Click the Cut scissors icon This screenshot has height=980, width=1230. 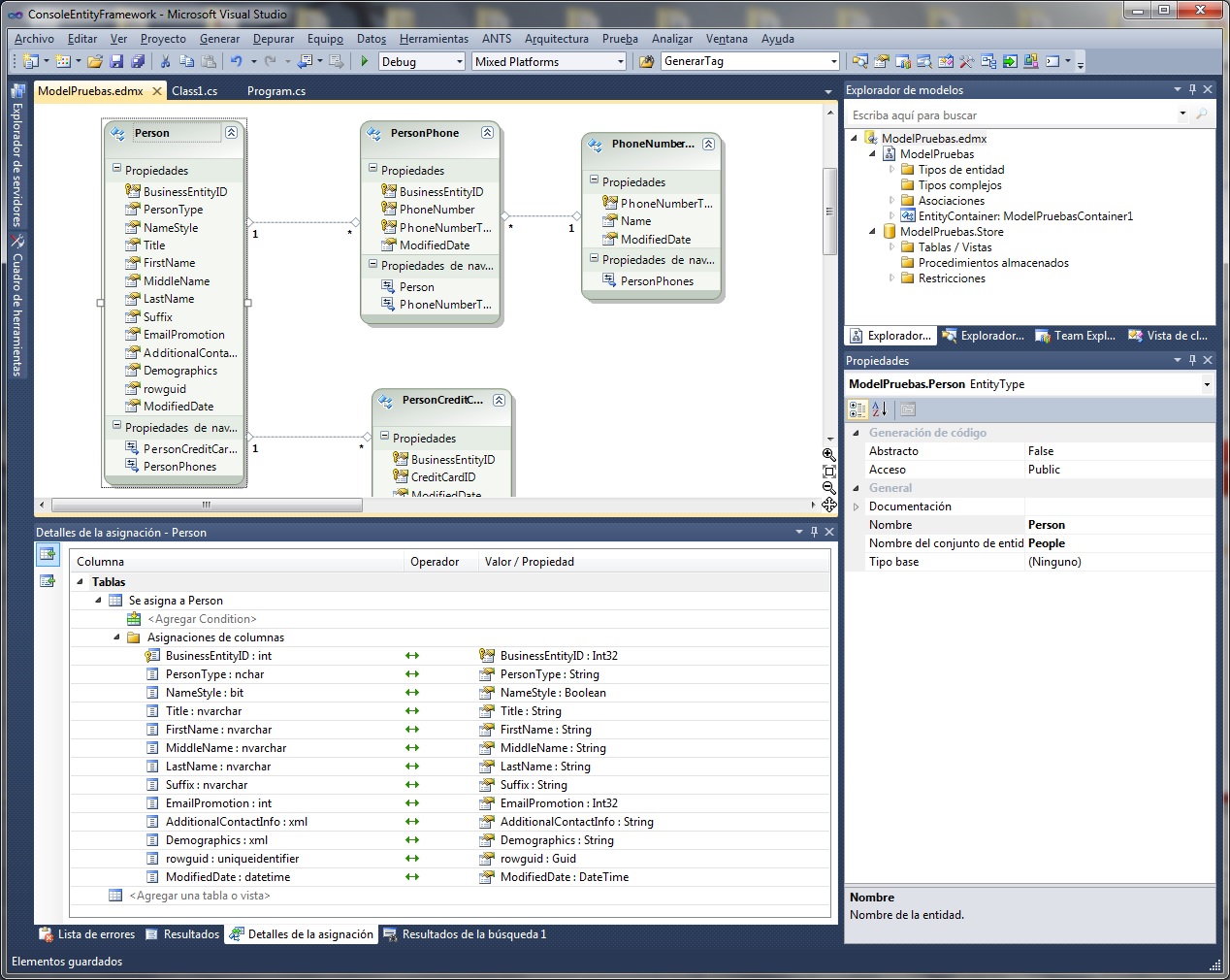[x=165, y=61]
